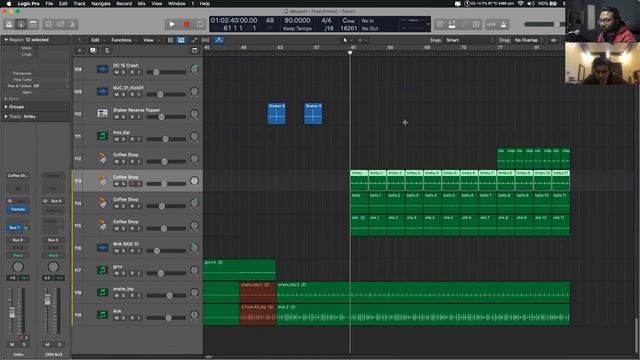Open the LCD display mode dropdown arrow

[x=428, y=24]
